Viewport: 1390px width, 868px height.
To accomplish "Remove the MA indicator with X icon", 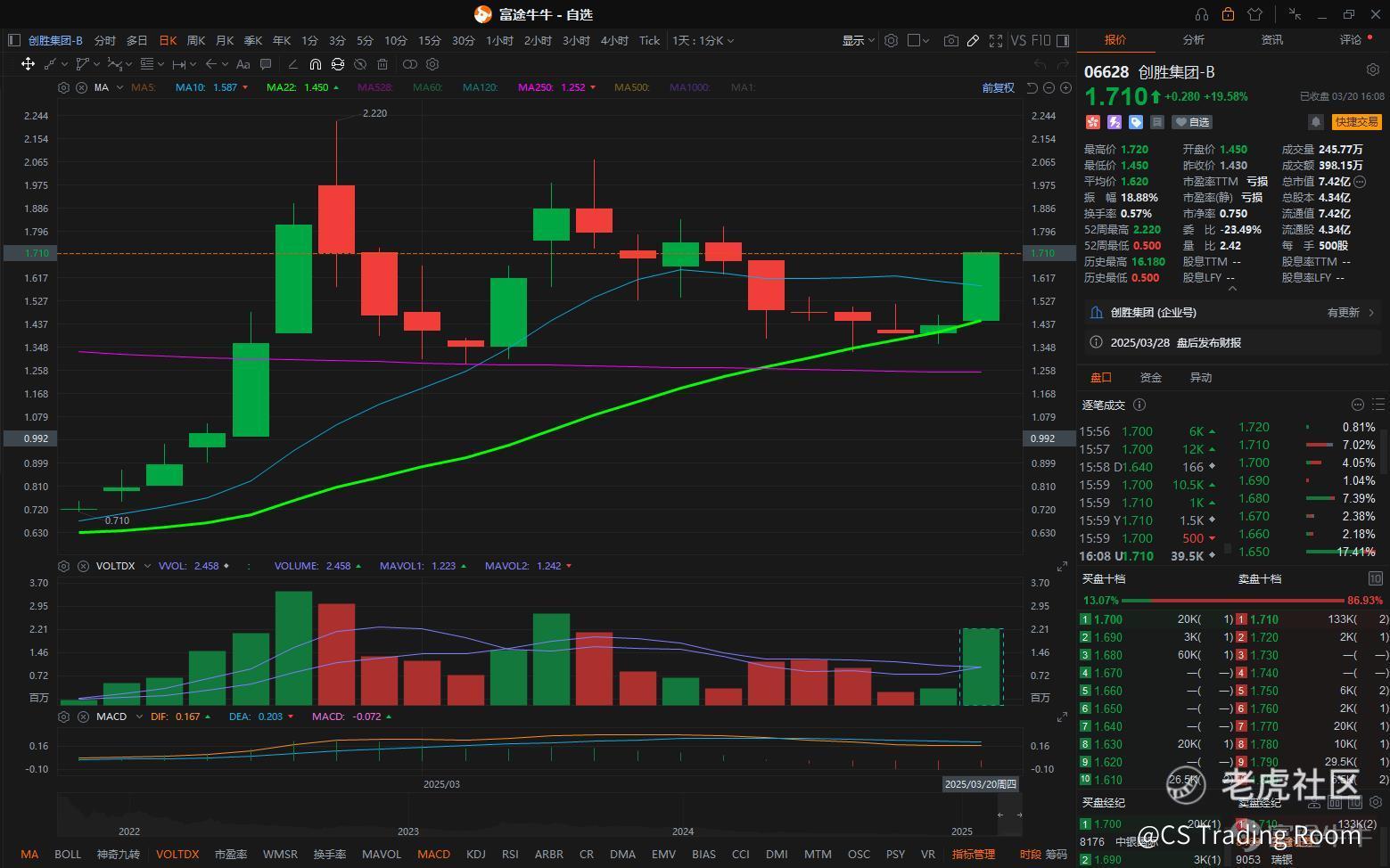I will point(81,87).
